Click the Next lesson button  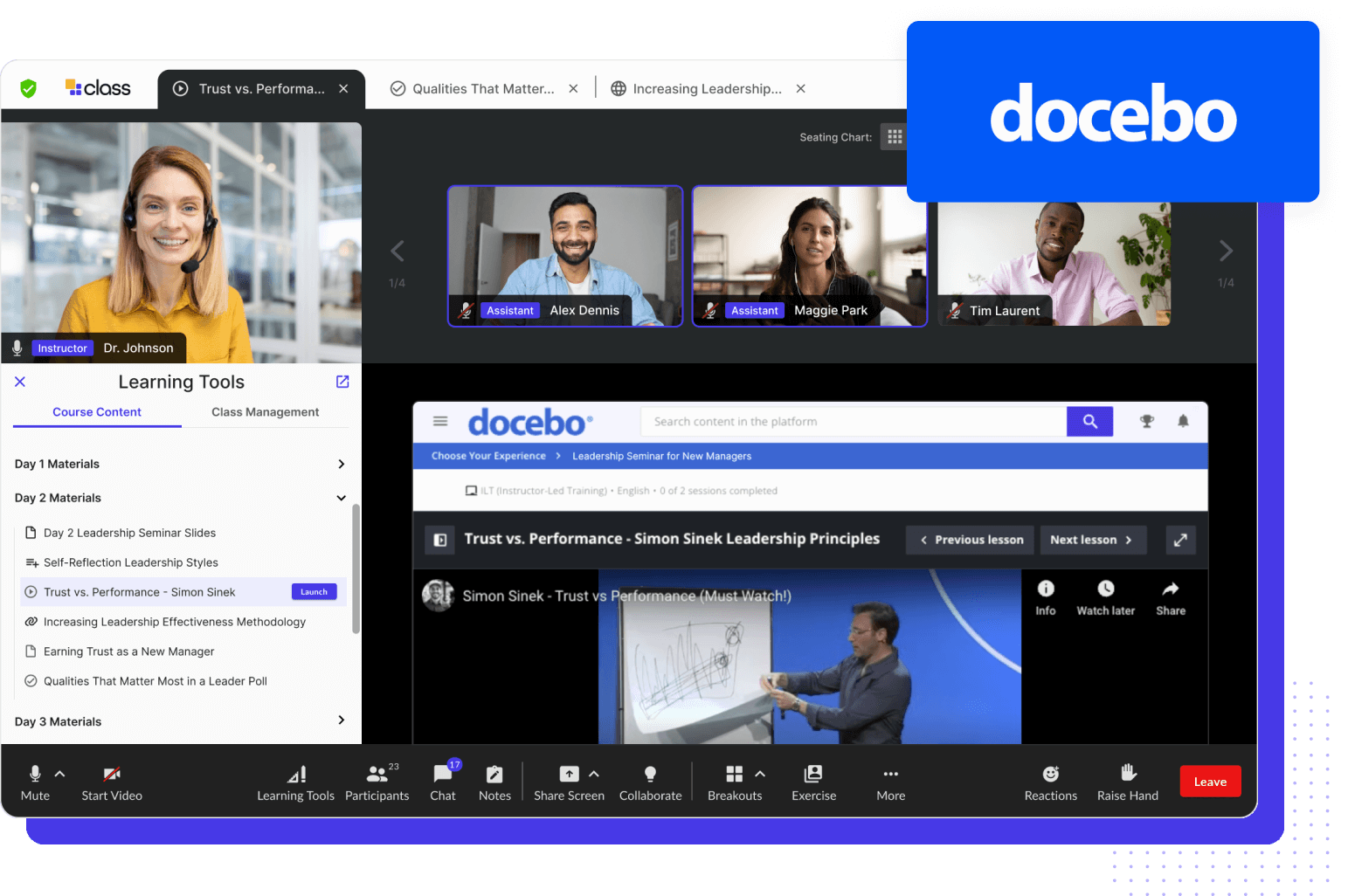[1090, 540]
